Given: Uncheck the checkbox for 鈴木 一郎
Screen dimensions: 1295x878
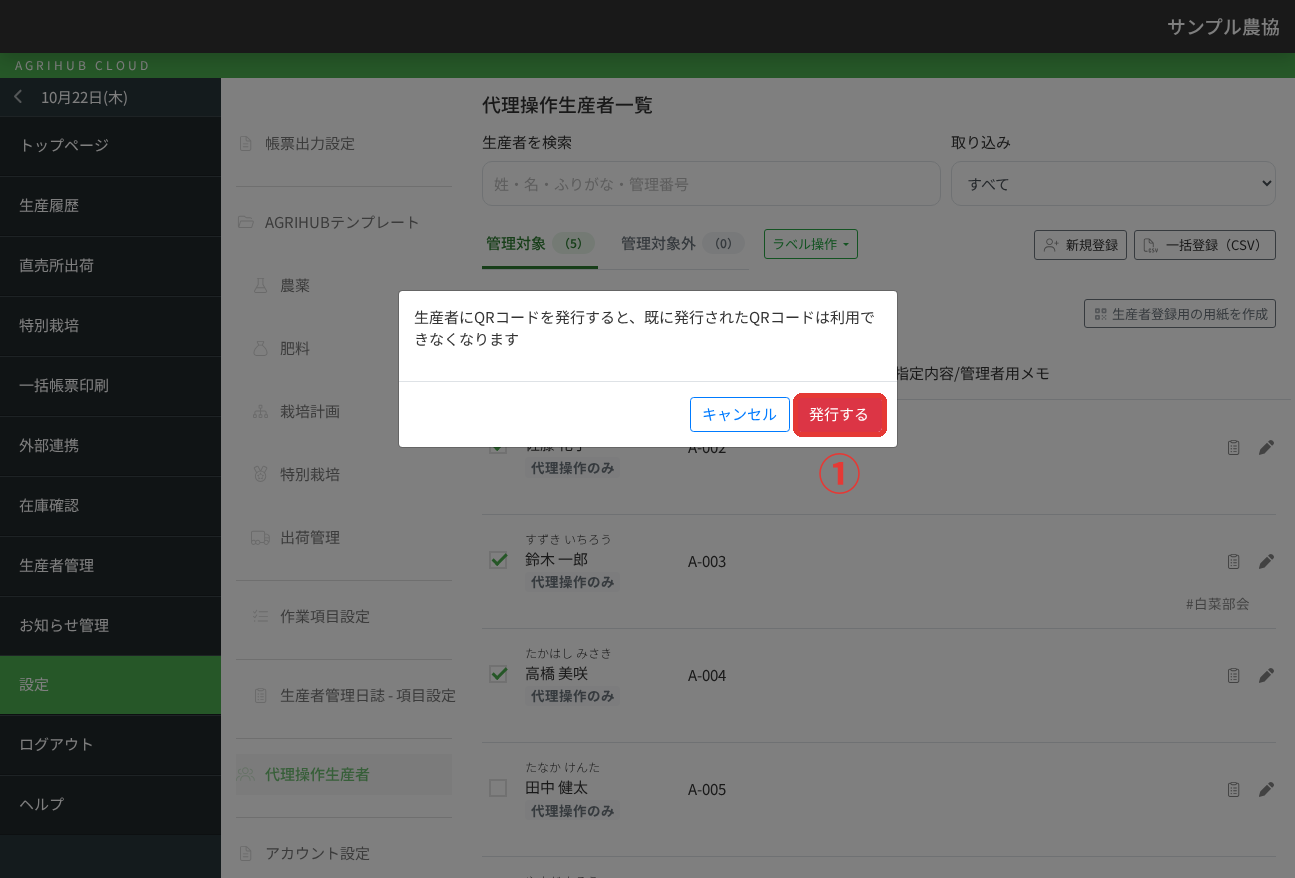Looking at the screenshot, I should pos(498,560).
